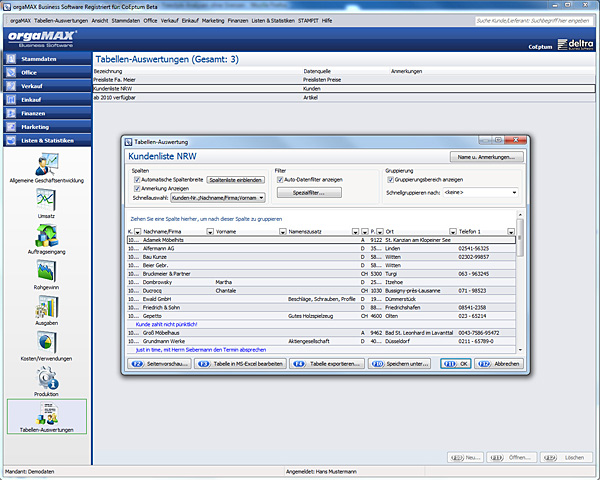Click Tabelle exportieren button
Screen dimensions: 600x480
[x=328, y=364]
